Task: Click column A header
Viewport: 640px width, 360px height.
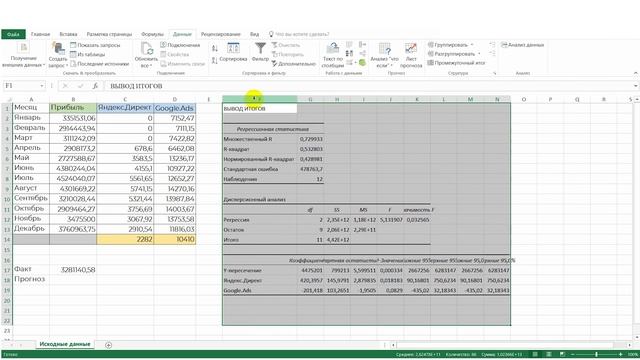Action: click(31, 99)
